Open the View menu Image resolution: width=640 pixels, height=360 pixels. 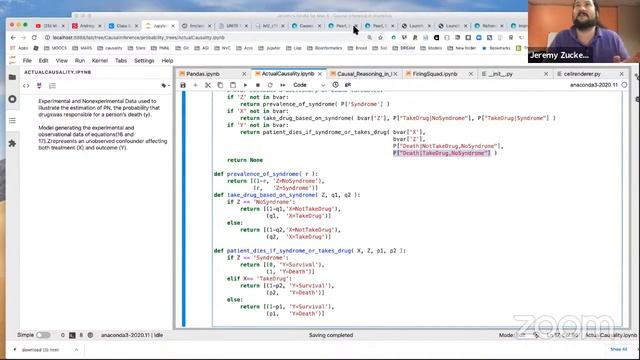click(62, 61)
